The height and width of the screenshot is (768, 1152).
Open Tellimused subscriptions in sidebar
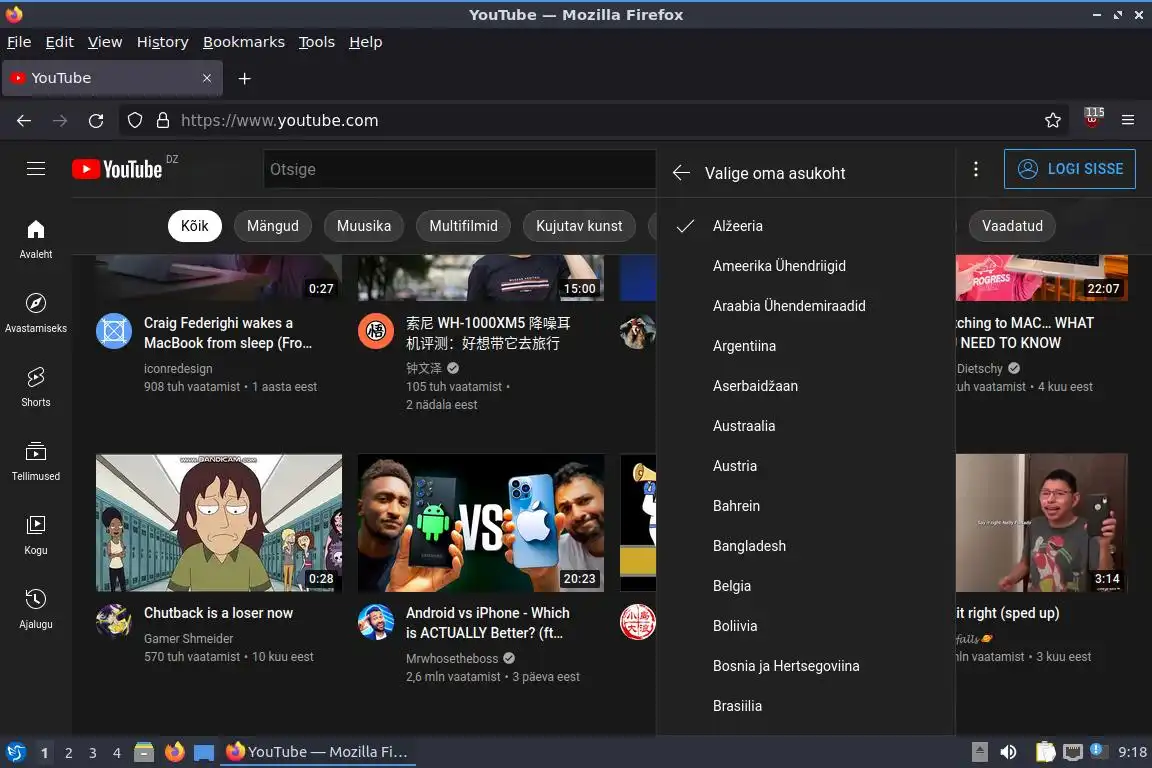tap(35, 462)
